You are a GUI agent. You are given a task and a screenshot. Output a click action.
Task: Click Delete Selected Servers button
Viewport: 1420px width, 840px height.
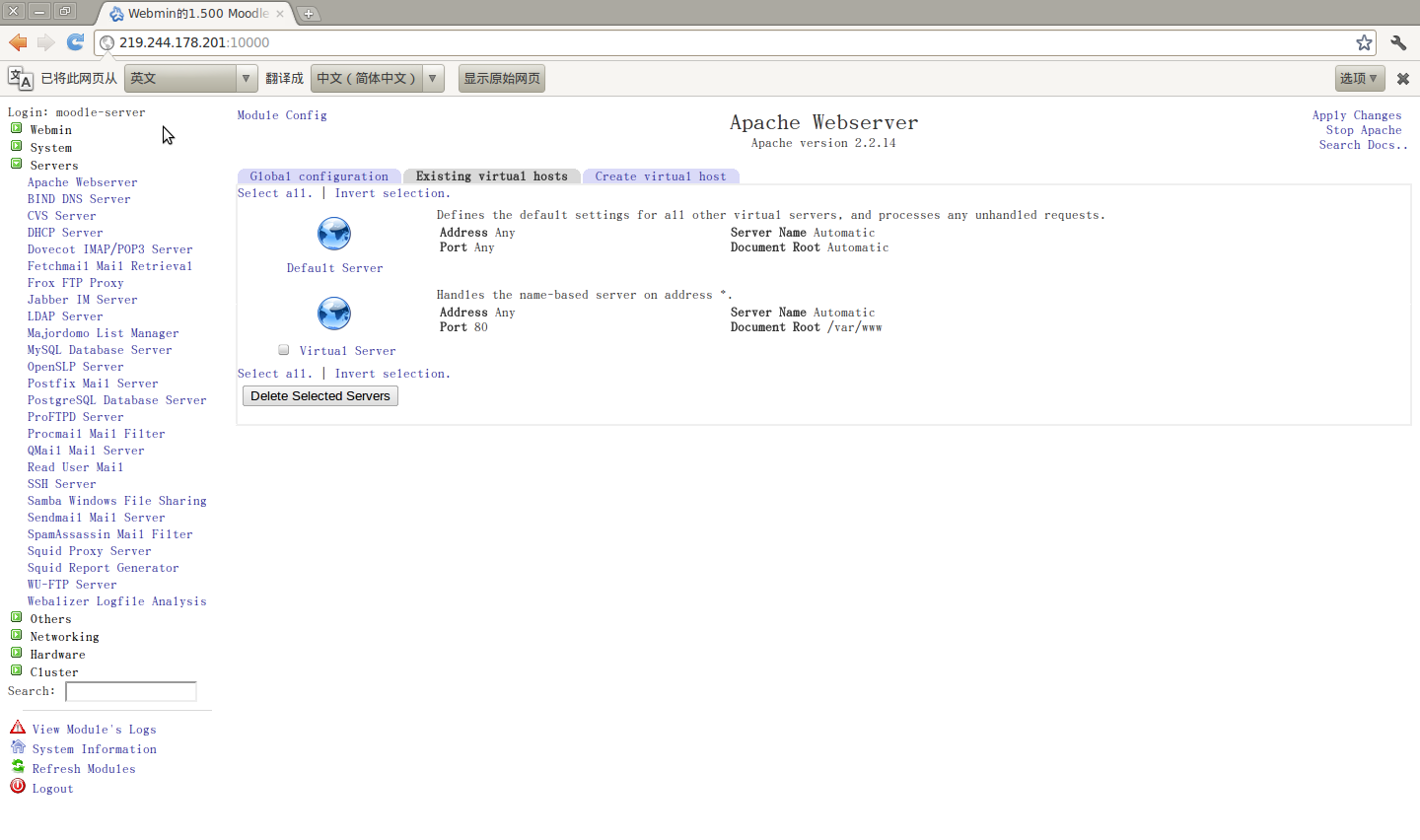pyautogui.click(x=320, y=395)
